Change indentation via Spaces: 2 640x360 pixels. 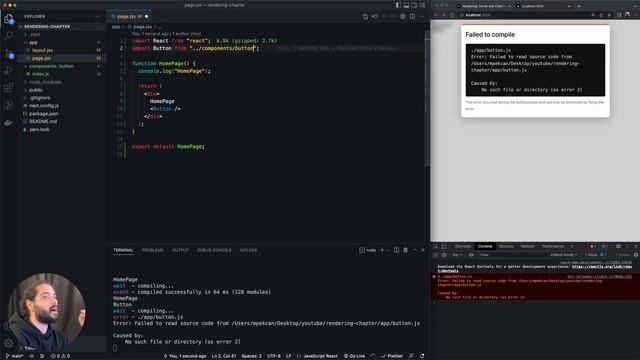point(251,356)
